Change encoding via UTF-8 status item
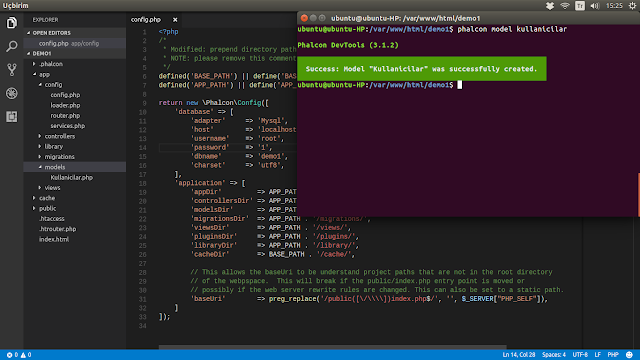This screenshot has width=640, height=360. pos(580,355)
